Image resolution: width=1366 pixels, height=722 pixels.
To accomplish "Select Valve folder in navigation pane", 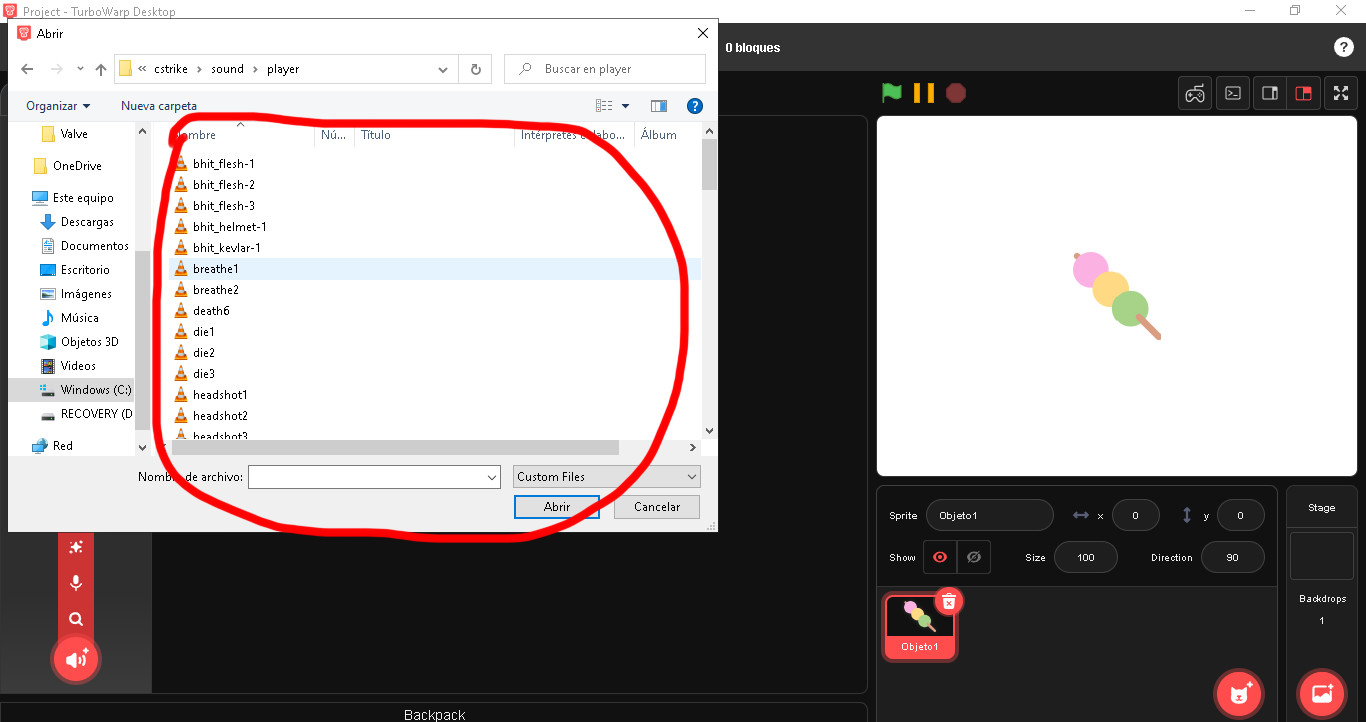I will coord(74,134).
